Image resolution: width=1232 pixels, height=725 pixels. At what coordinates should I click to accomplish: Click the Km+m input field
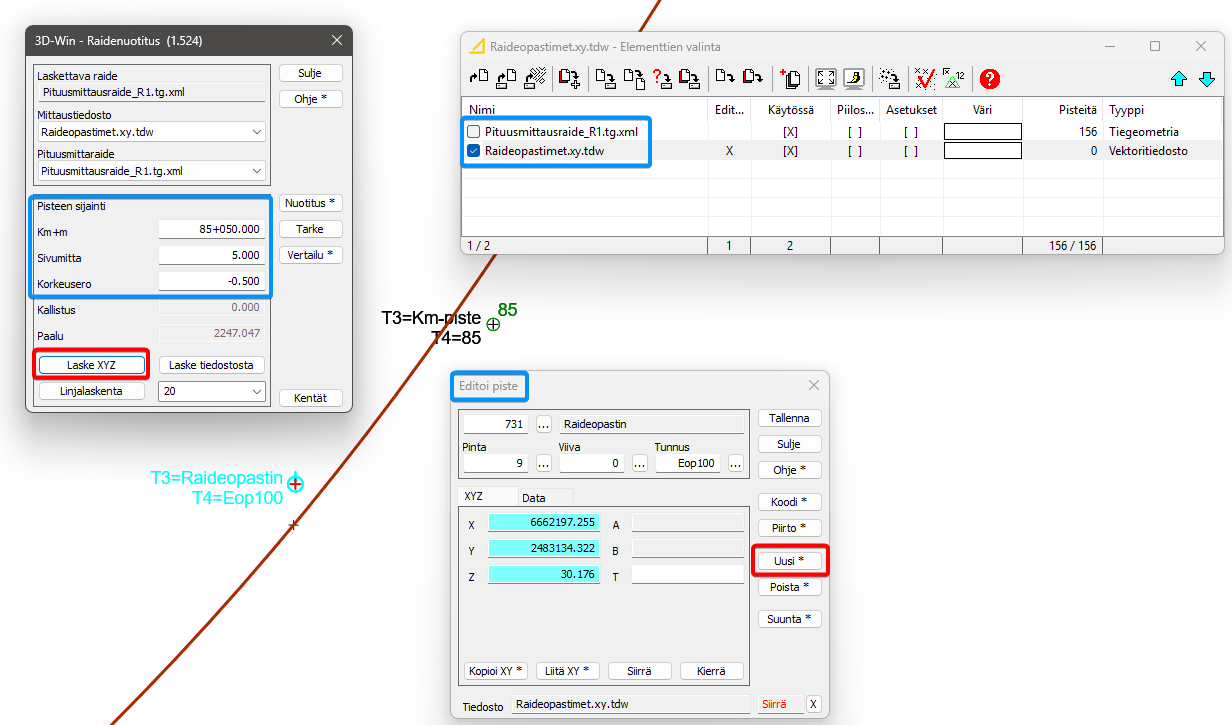[x=211, y=230]
